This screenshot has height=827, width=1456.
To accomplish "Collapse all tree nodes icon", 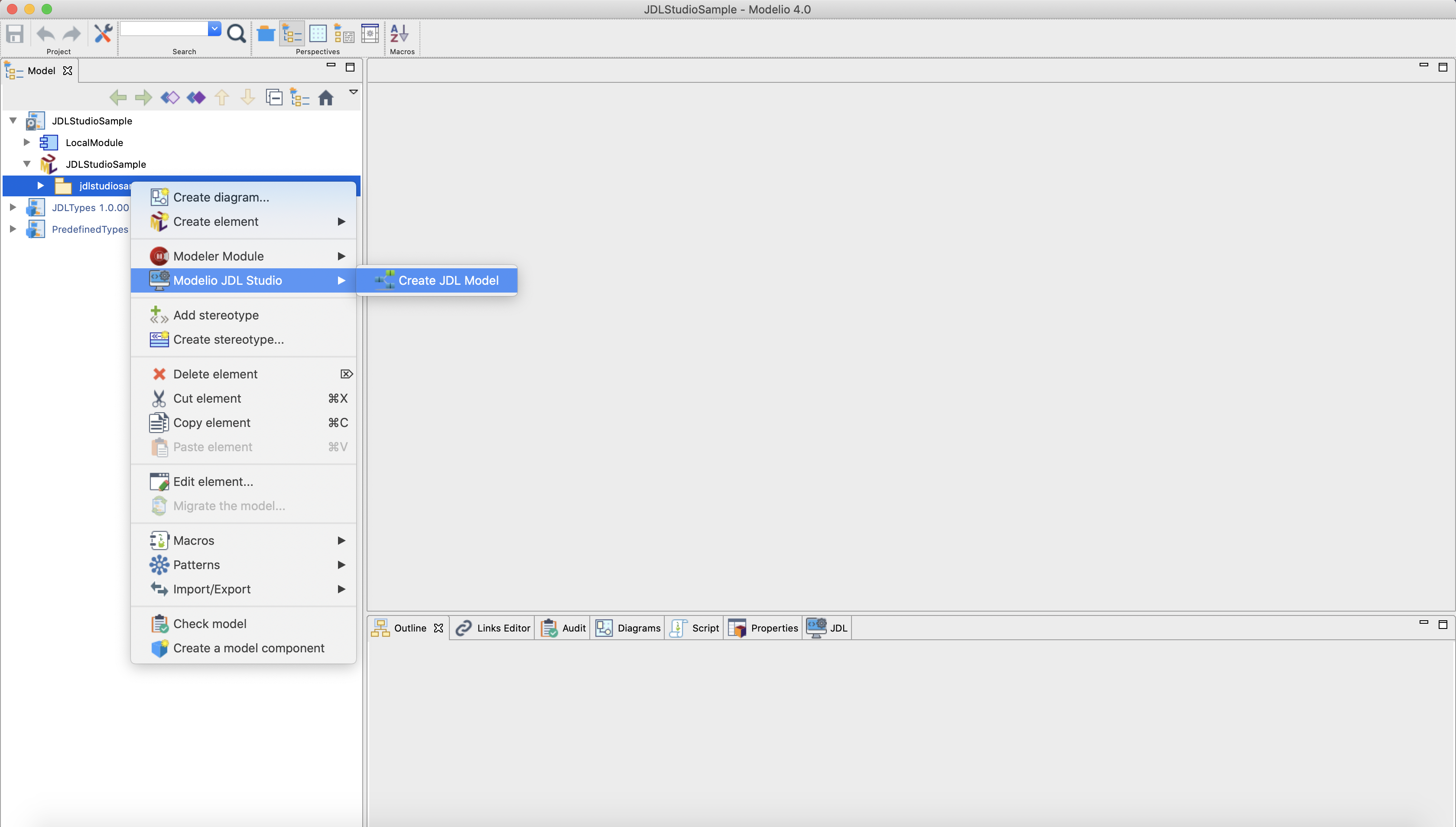I will pyautogui.click(x=274, y=98).
